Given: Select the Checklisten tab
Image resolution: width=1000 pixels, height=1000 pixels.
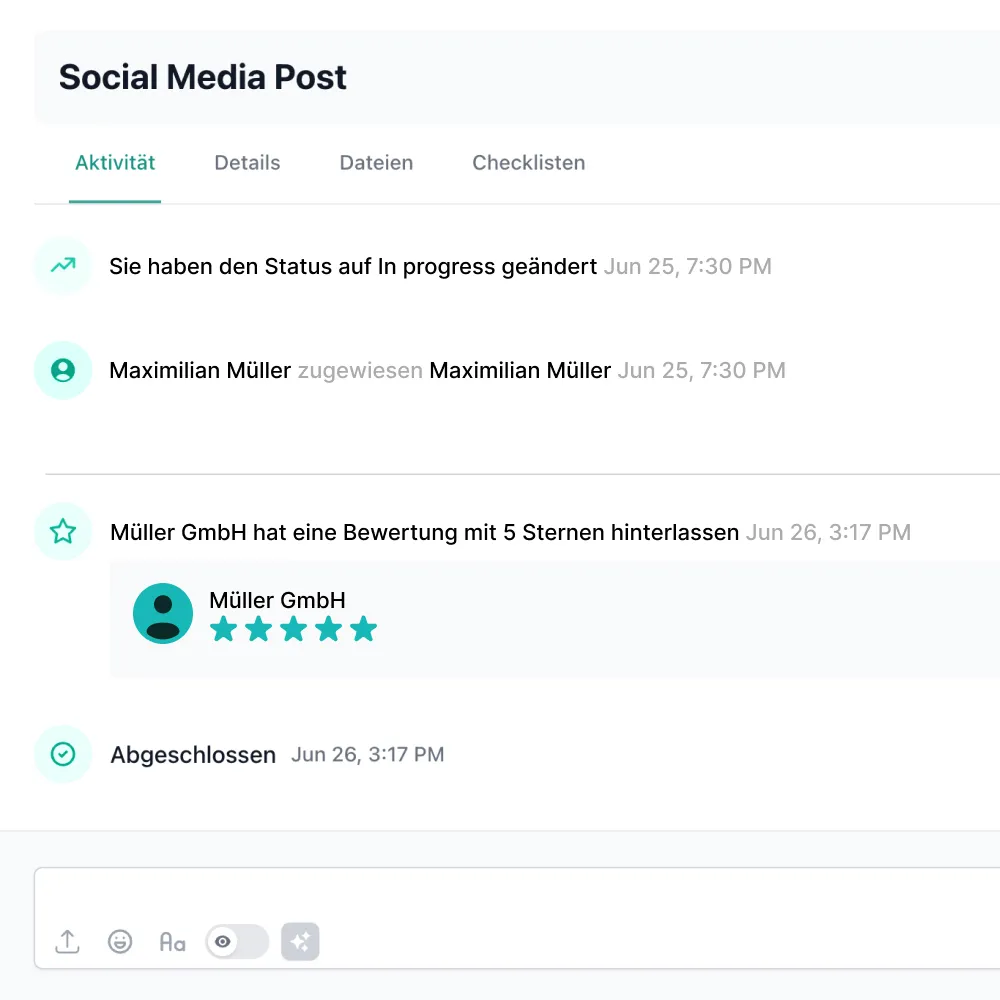Looking at the screenshot, I should [529, 162].
